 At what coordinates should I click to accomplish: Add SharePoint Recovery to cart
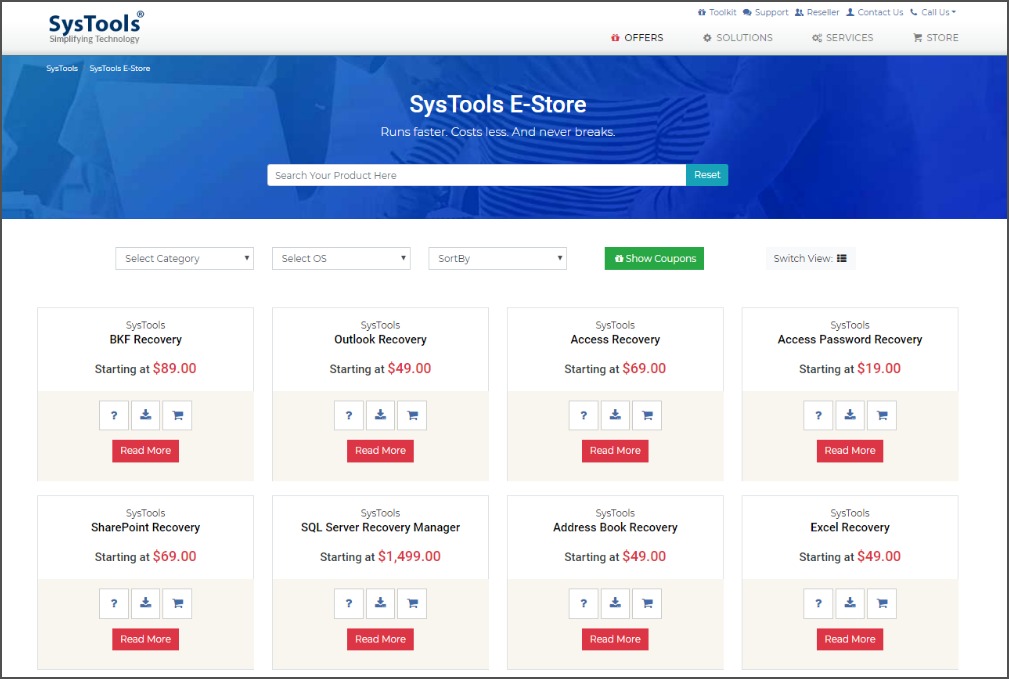(178, 604)
